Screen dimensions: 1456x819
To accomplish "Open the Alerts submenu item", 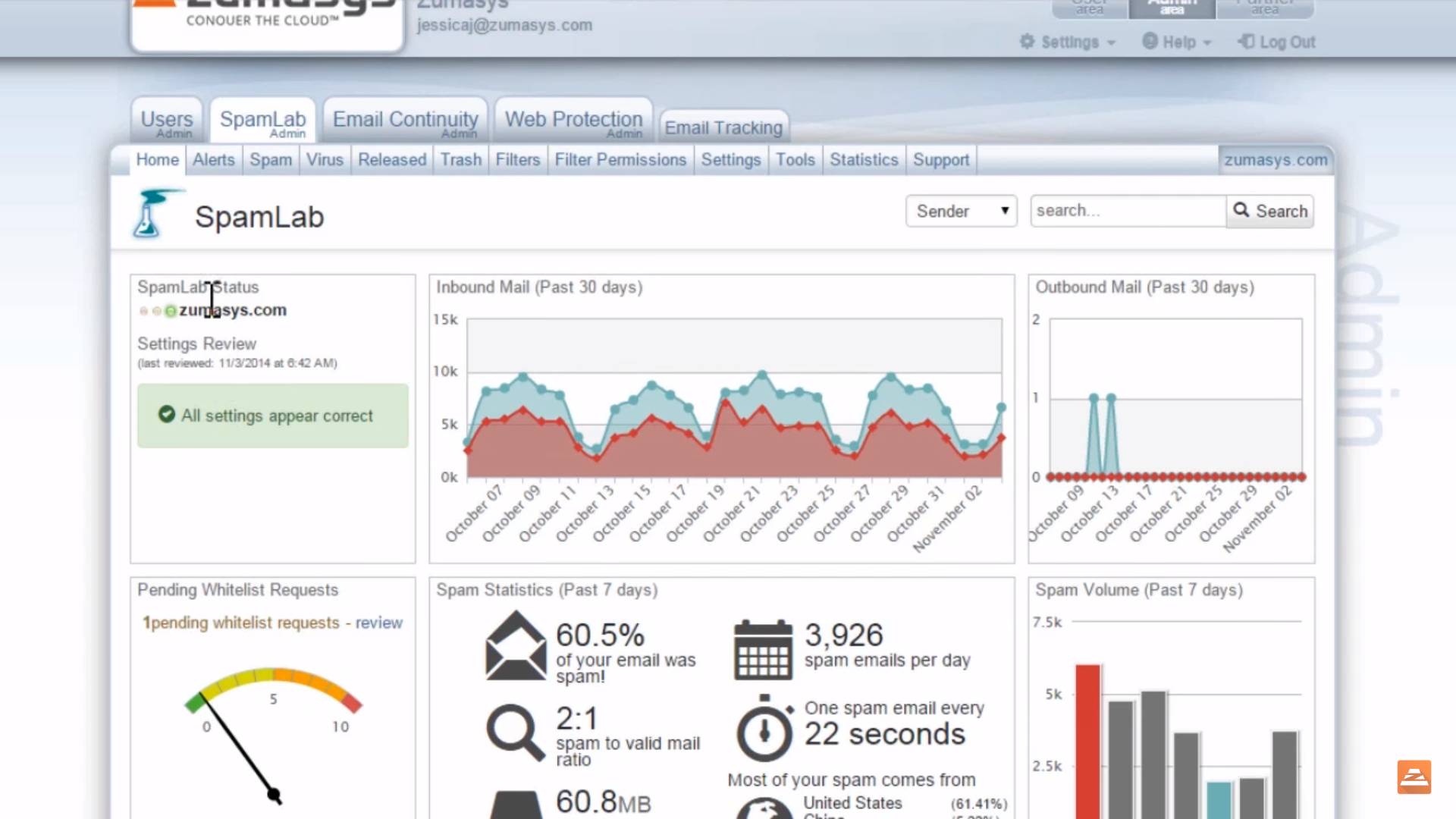I will pos(213,160).
